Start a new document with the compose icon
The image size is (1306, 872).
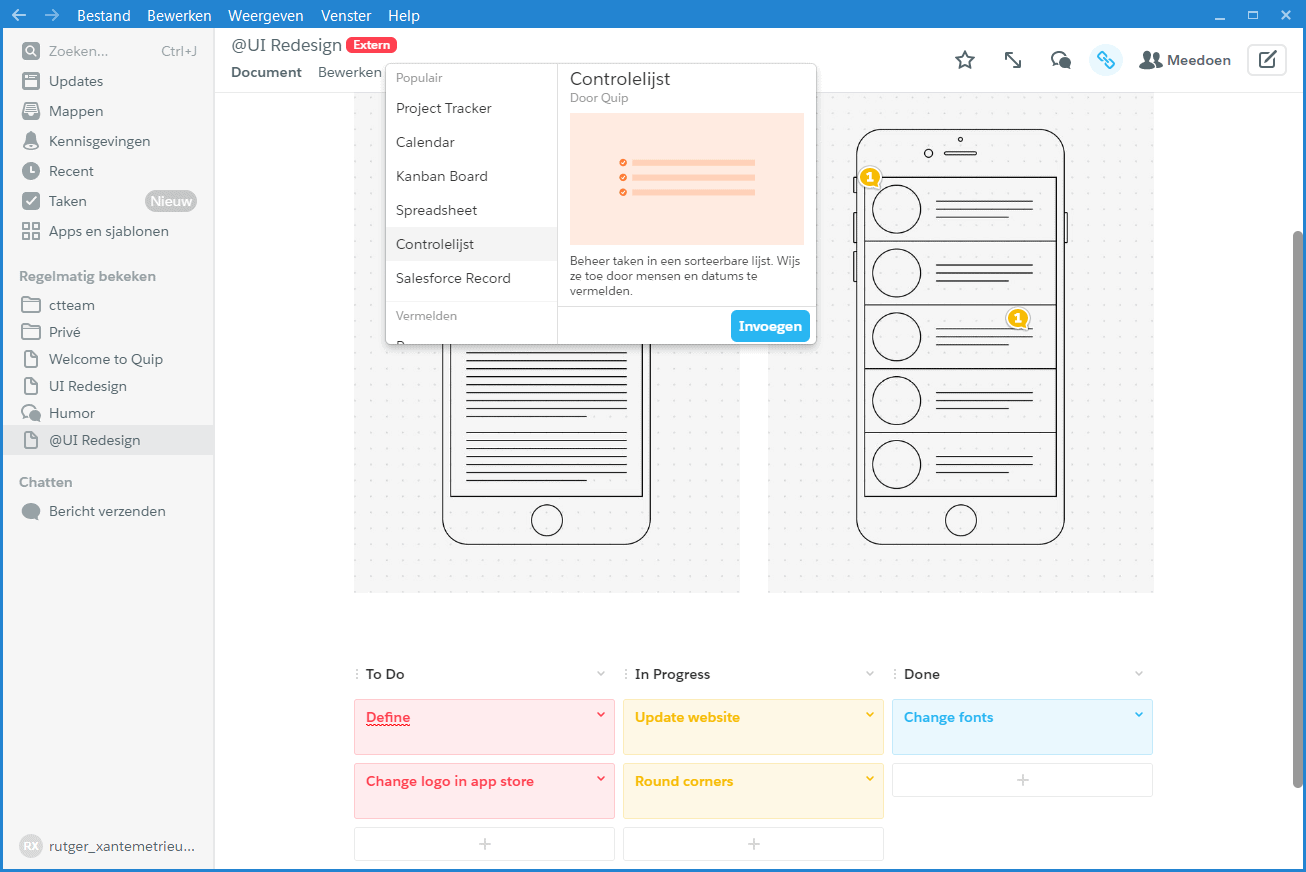(1267, 60)
